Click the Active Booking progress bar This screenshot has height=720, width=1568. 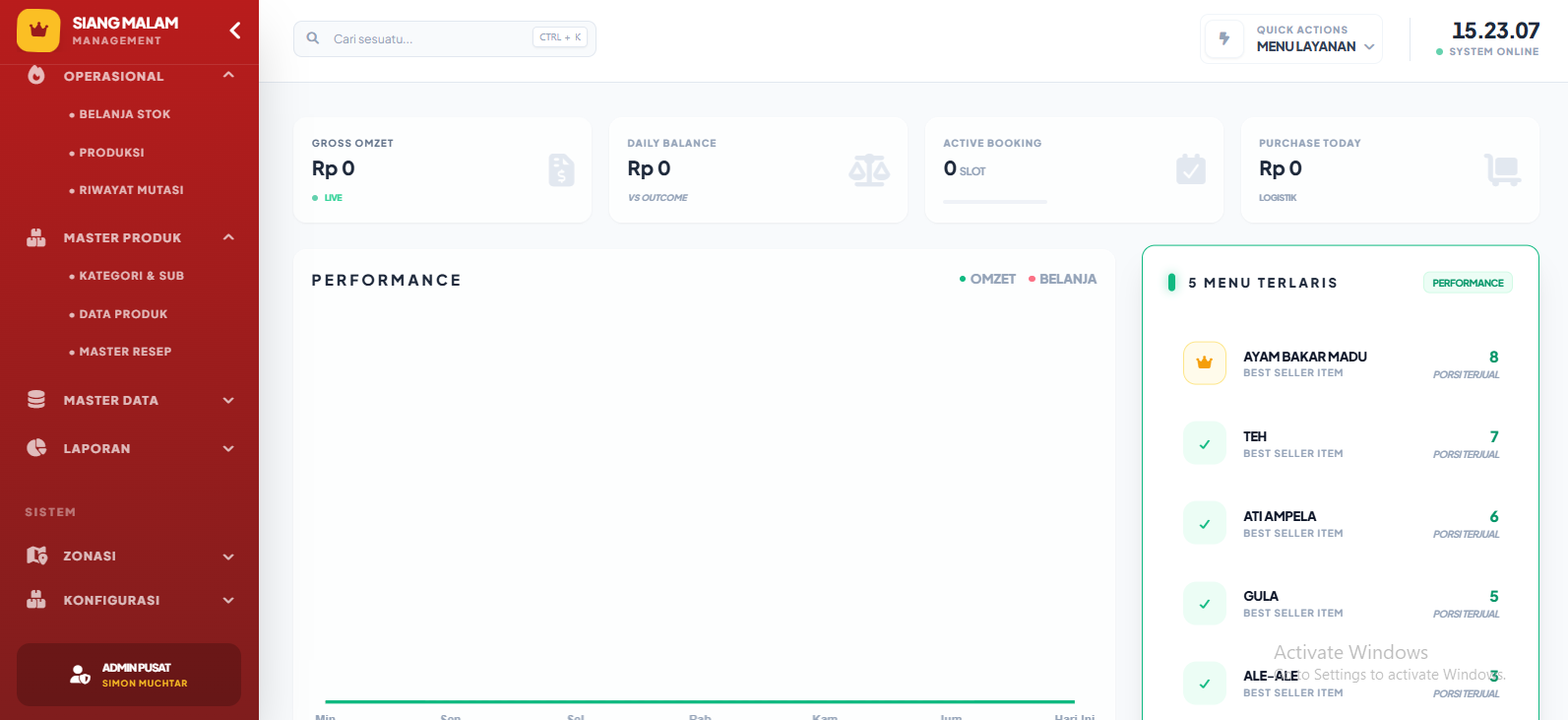995,202
